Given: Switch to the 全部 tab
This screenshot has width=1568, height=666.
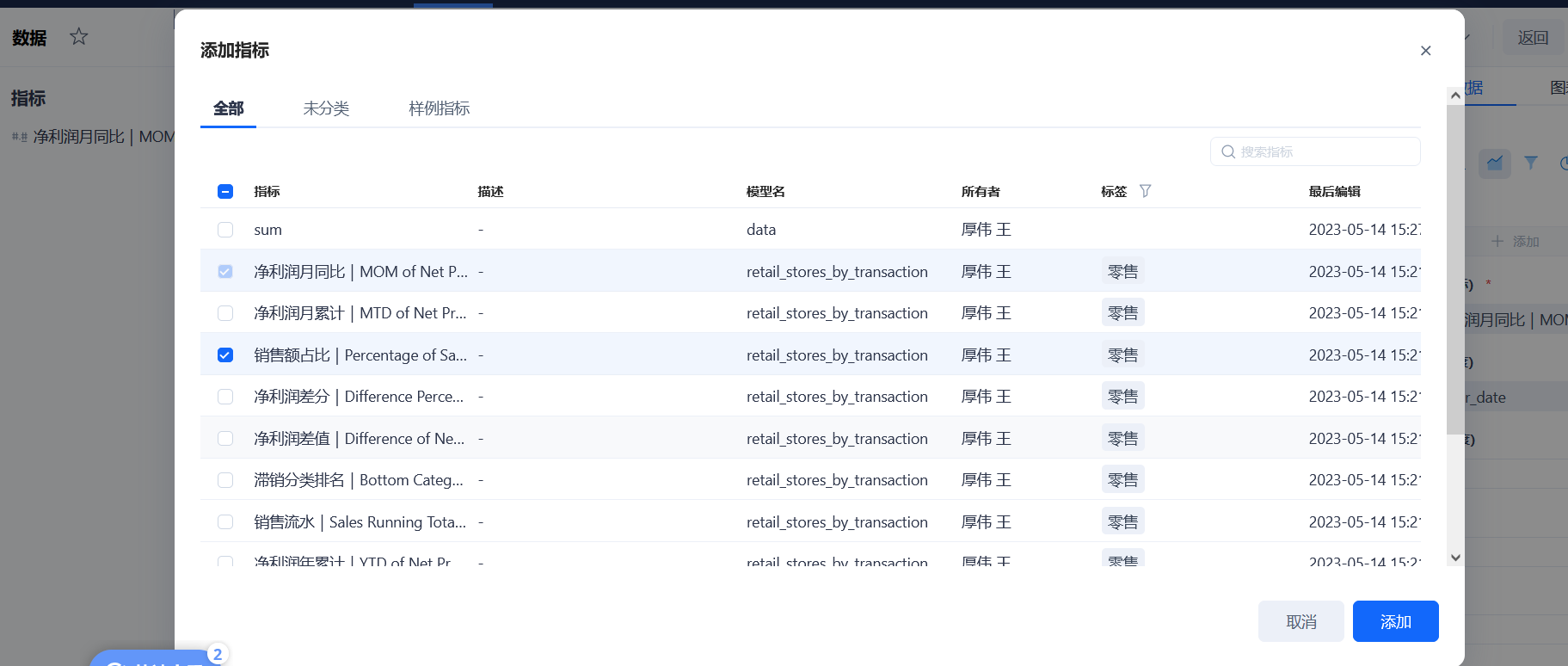Looking at the screenshot, I should click(228, 108).
